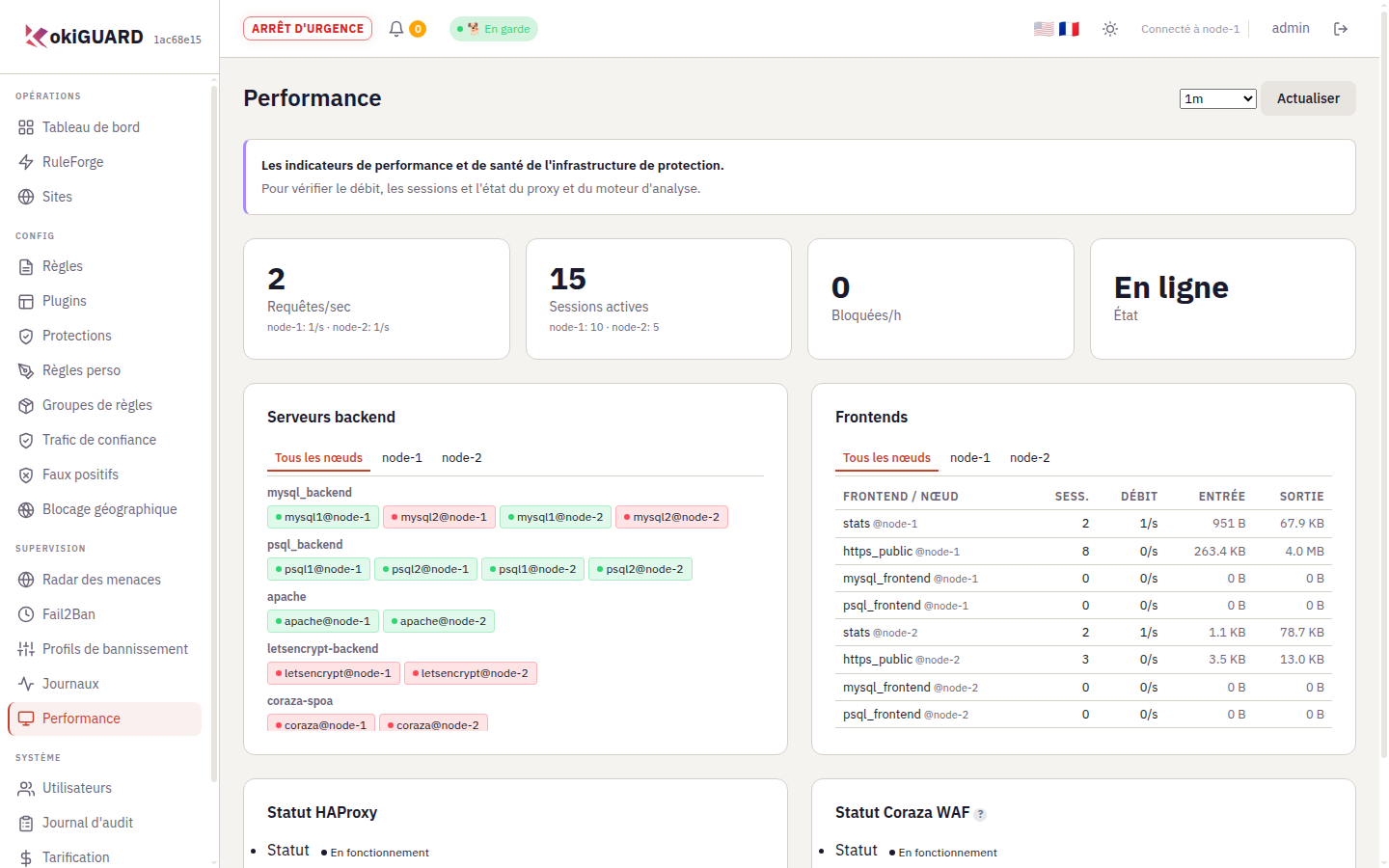Image resolution: width=1389 pixels, height=868 pixels.
Task: Click the En garde status badge
Action: tap(494, 29)
